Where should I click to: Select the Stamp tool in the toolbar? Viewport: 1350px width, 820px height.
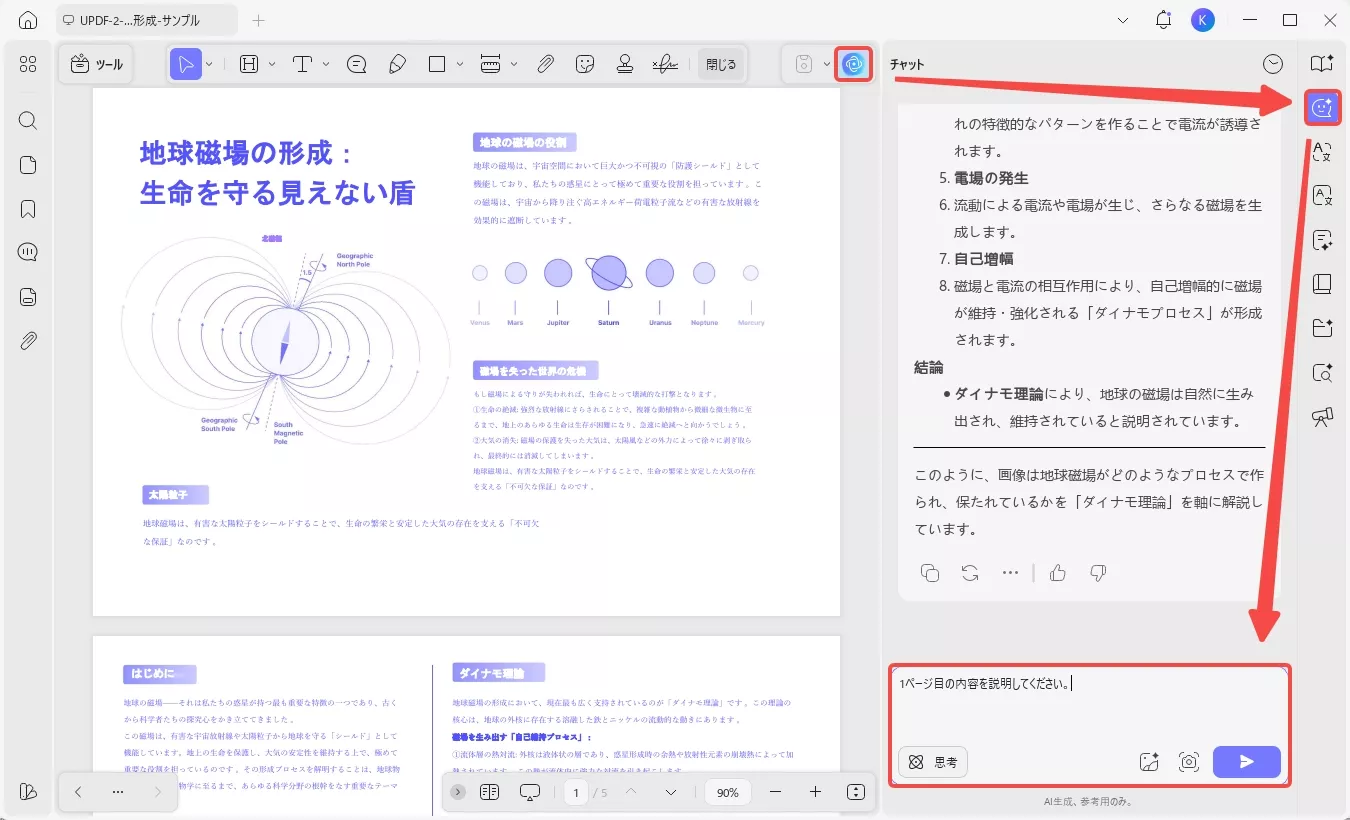[625, 63]
